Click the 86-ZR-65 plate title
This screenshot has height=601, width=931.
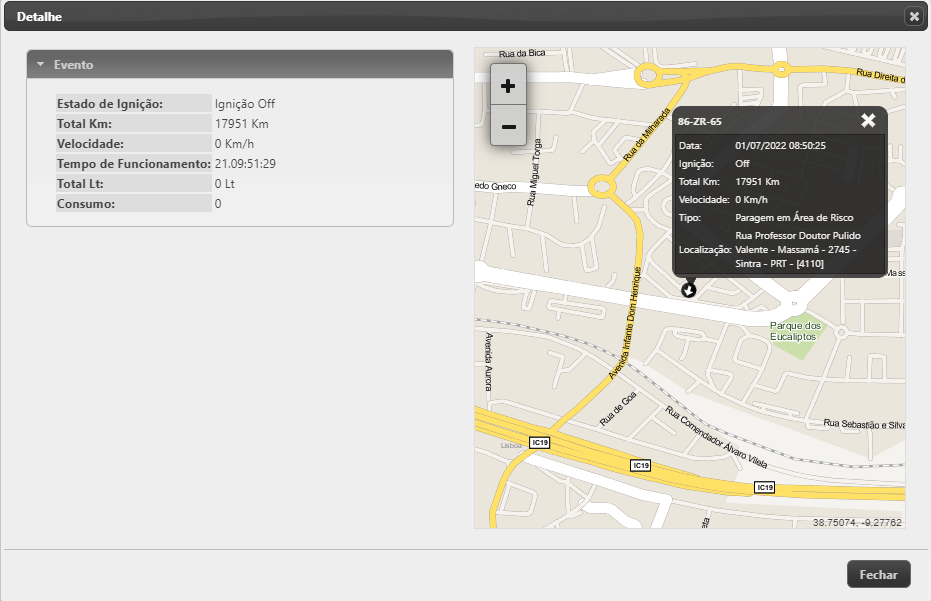(699, 121)
